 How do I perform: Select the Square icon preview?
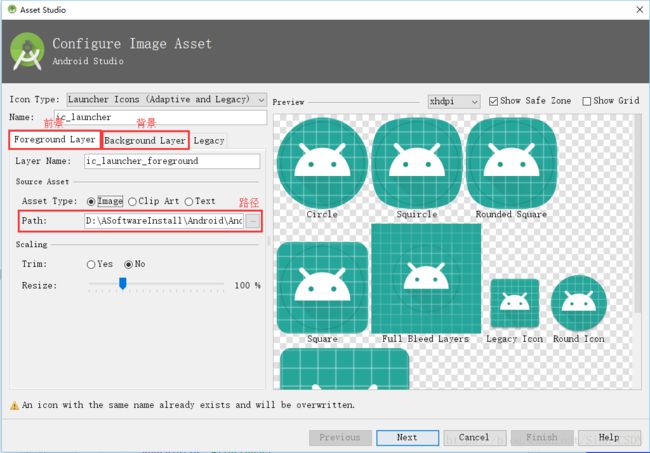point(322,288)
